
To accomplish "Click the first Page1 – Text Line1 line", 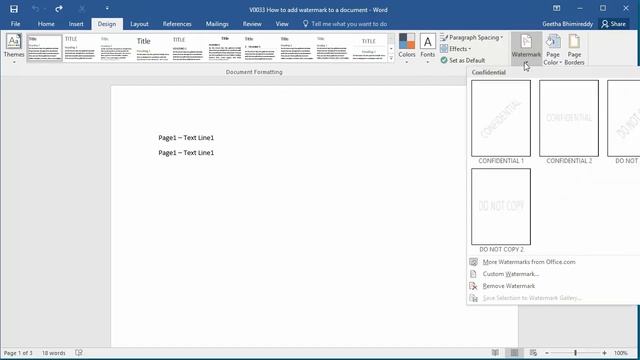I will point(186,138).
